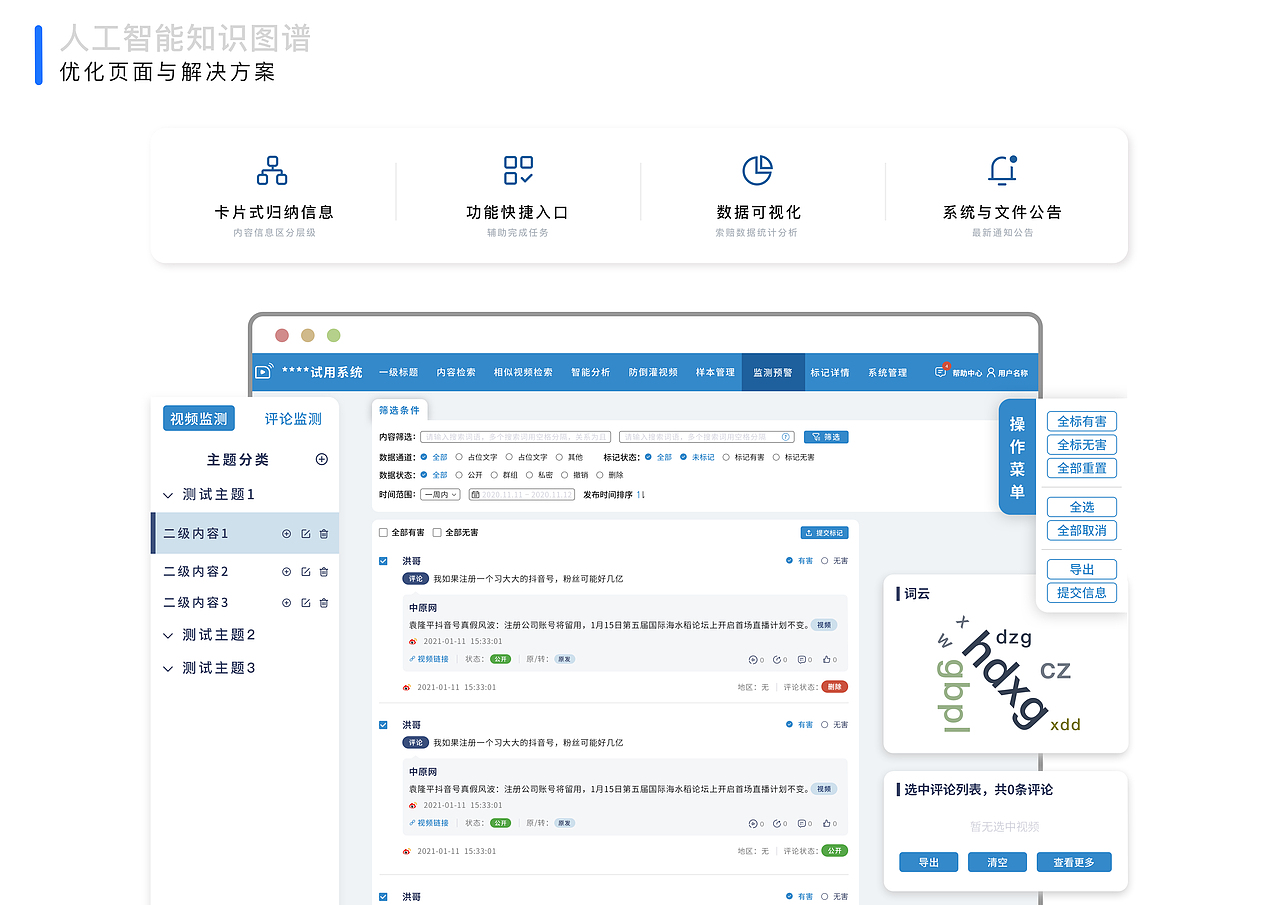The image size is (1280, 905).
Task: Check the 全部无害 checkbox
Action: click(x=436, y=533)
